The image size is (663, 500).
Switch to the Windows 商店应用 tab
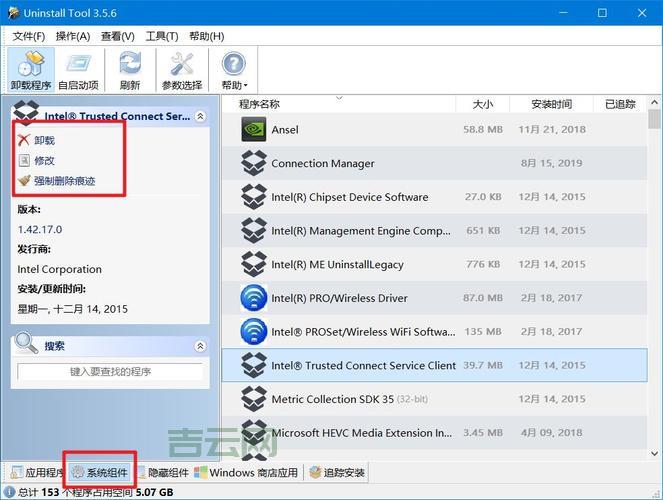pos(246,473)
